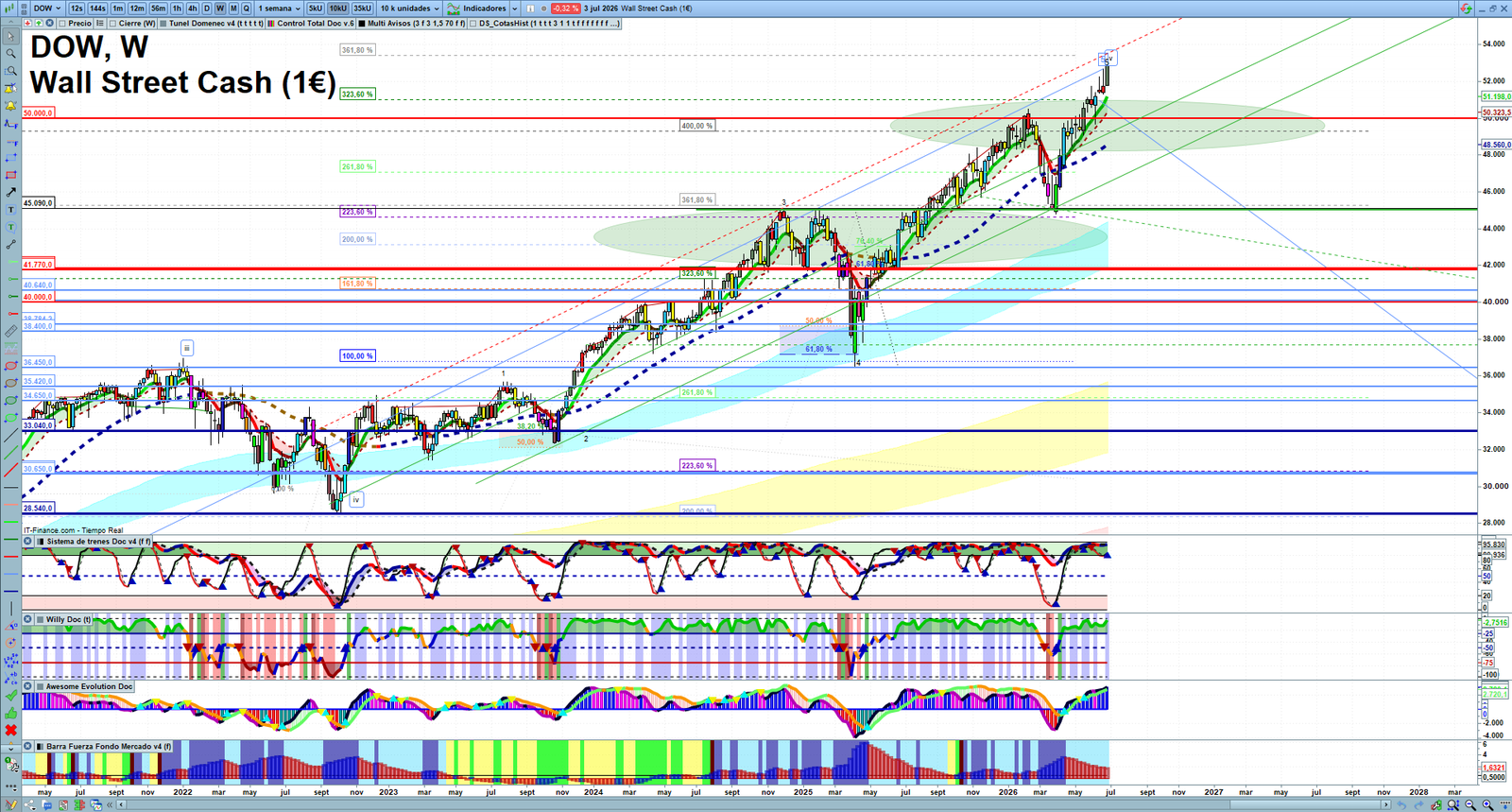The width and height of the screenshot is (1512, 812).
Task: Click the Control Total Doc v.6 color swatch
Action: coord(271,23)
